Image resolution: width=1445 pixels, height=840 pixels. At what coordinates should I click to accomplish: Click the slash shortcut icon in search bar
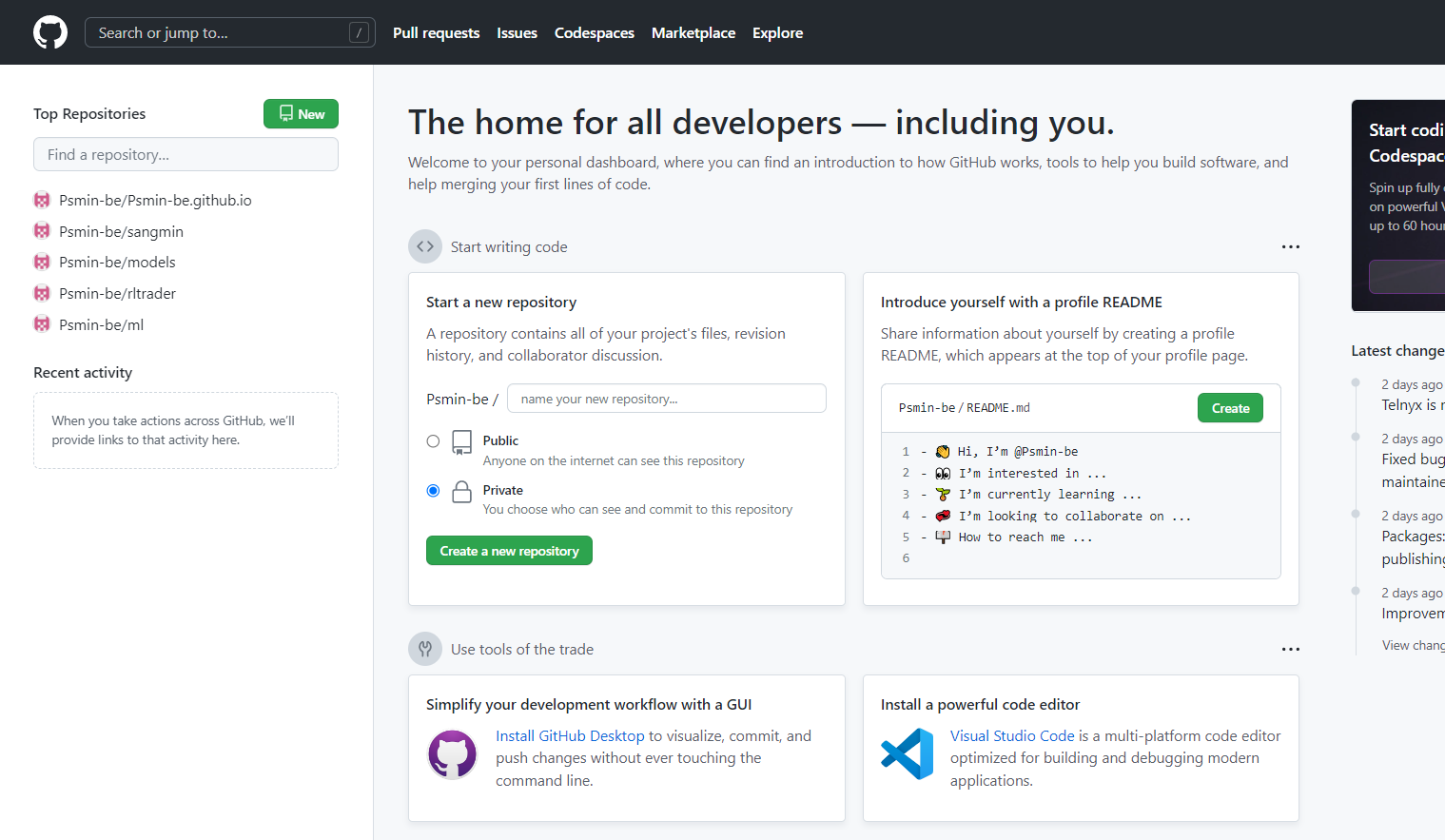click(359, 32)
